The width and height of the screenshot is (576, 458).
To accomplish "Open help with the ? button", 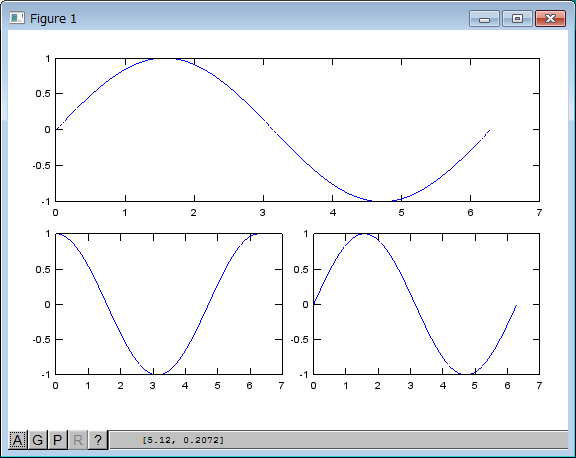I will point(98,440).
